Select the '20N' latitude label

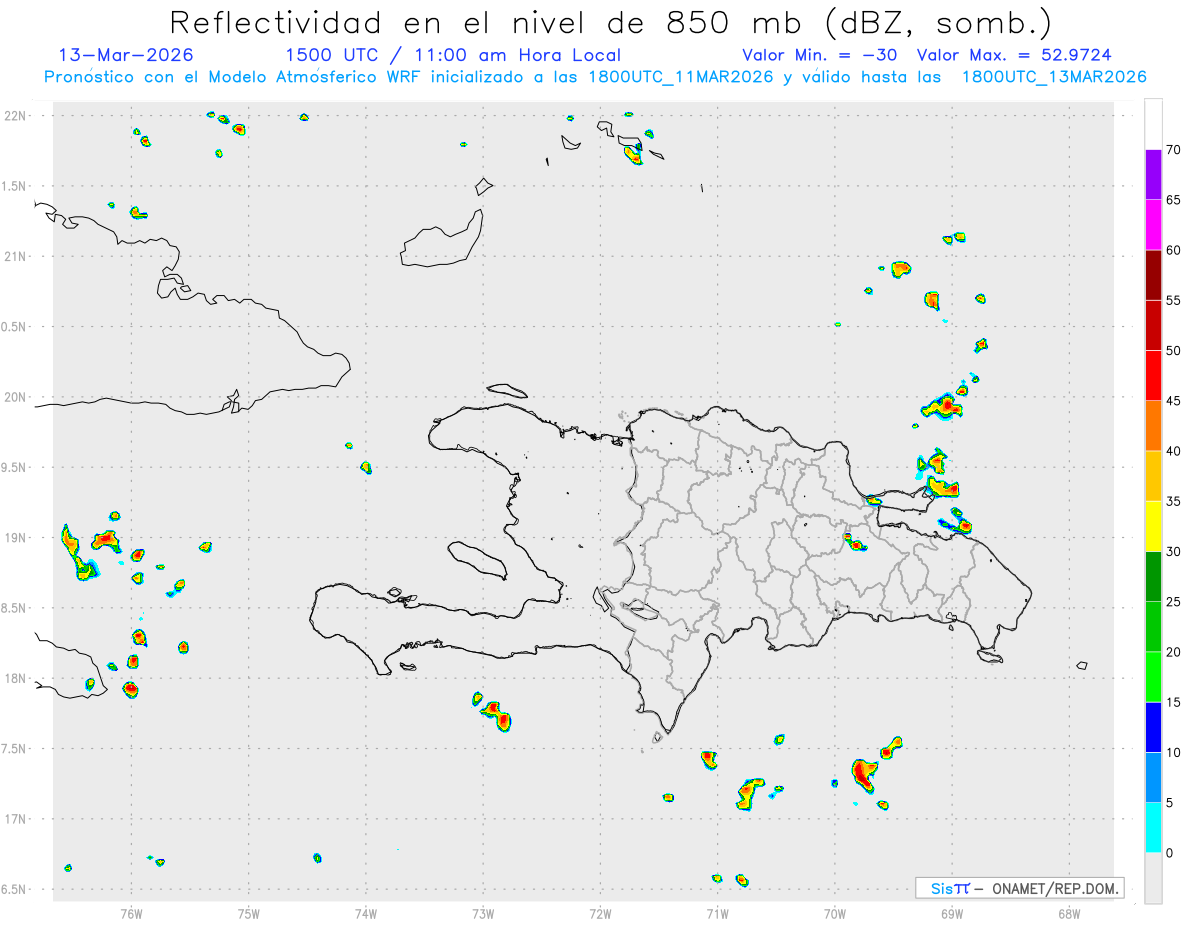(x=15, y=397)
